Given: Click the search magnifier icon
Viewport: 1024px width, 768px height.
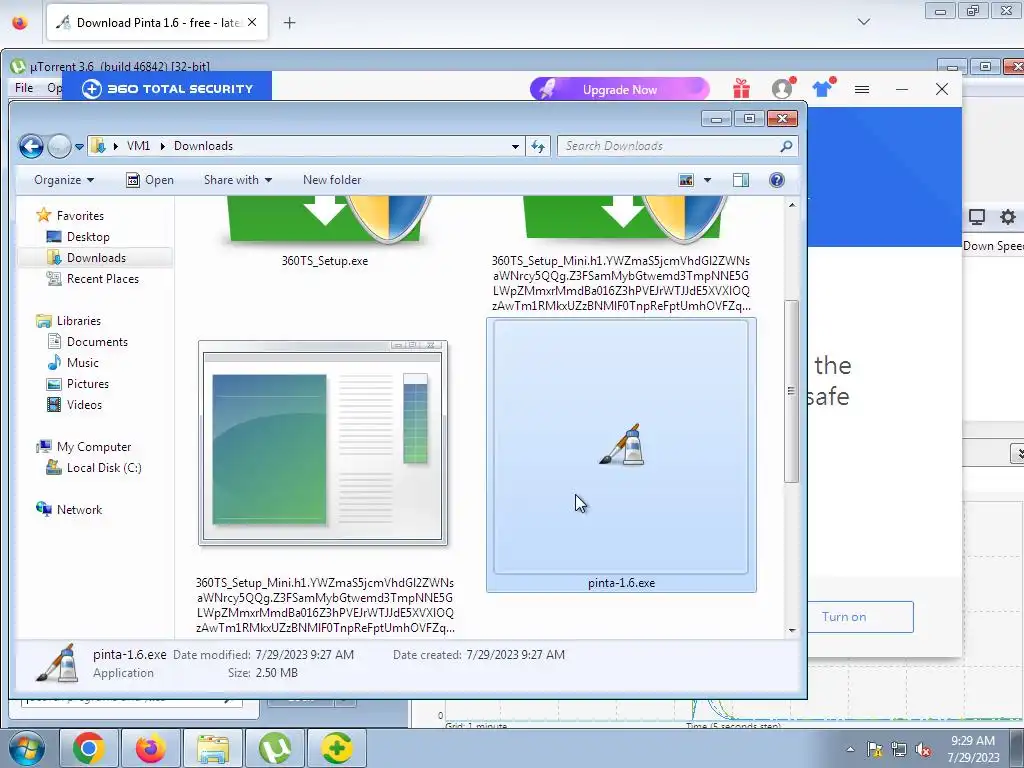Looking at the screenshot, I should click(x=786, y=146).
